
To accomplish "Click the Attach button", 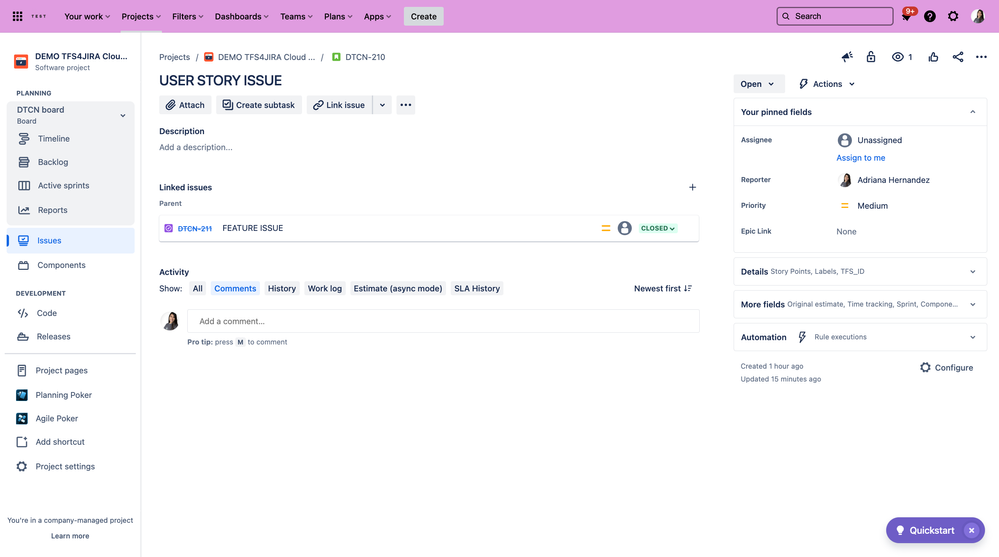I will tap(185, 105).
